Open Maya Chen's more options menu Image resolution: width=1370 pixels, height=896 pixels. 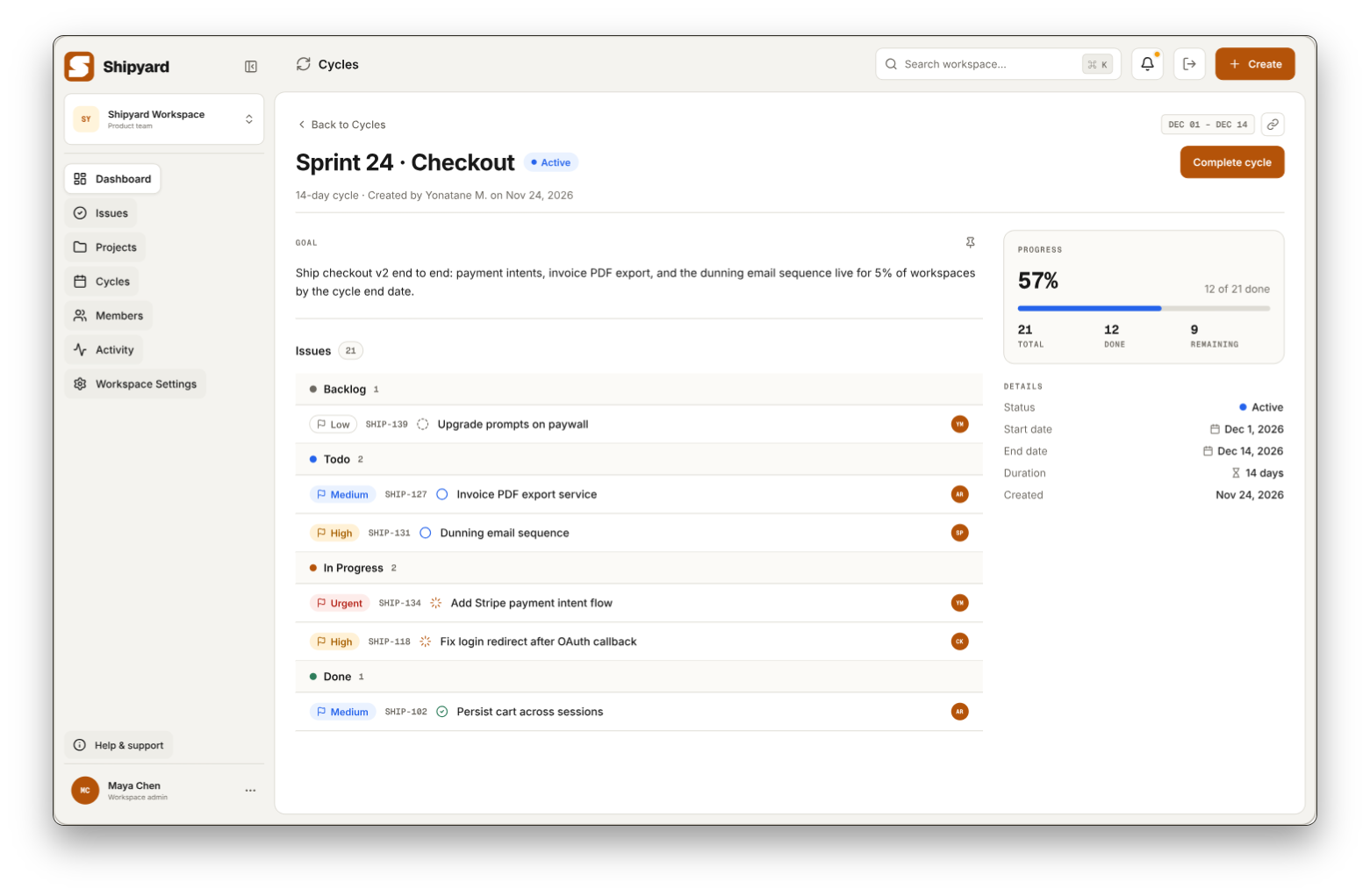pyautogui.click(x=251, y=791)
